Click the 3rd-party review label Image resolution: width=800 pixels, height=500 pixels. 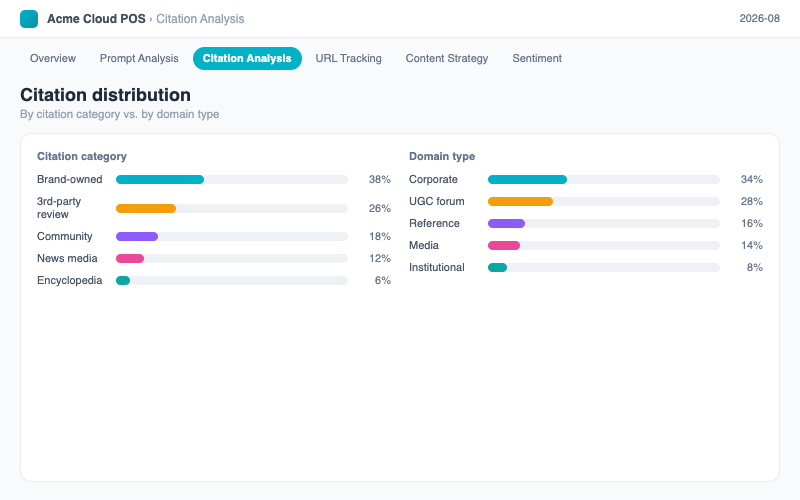[59, 208]
